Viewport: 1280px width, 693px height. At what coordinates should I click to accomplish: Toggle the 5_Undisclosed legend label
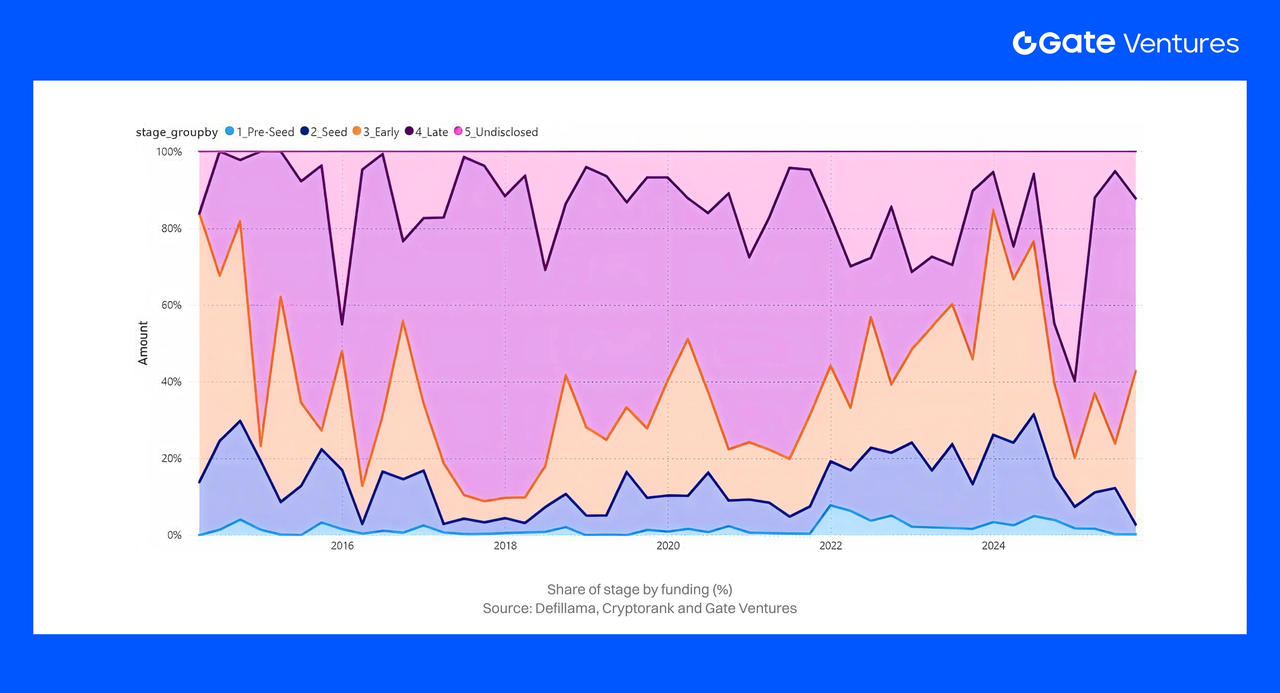tap(502, 132)
